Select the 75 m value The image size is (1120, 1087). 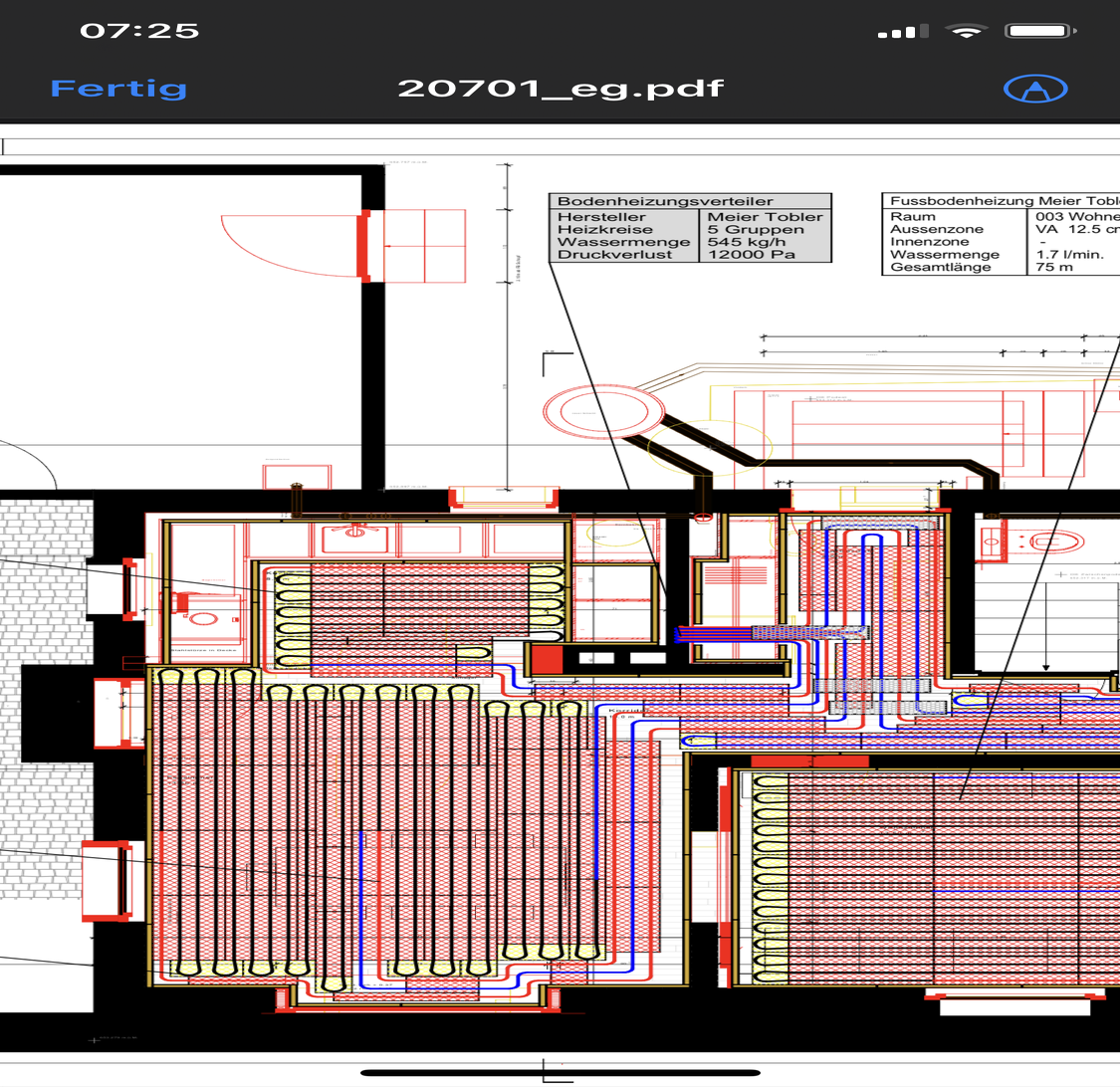point(1054,267)
